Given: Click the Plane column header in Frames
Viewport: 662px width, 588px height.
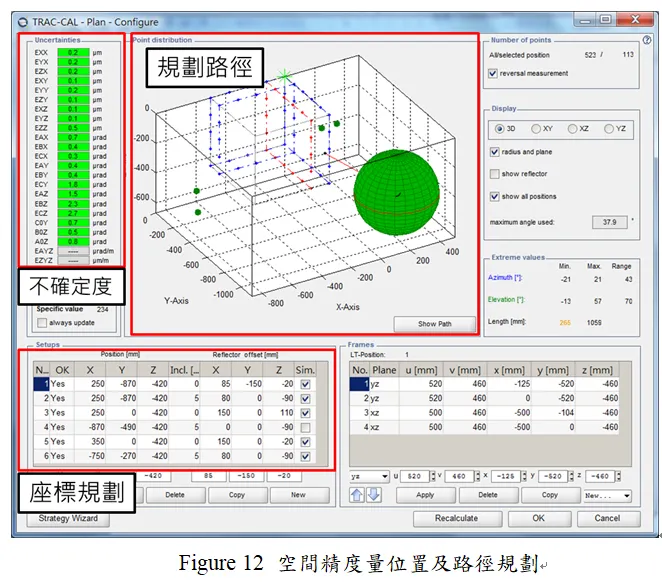Looking at the screenshot, I should [385, 370].
